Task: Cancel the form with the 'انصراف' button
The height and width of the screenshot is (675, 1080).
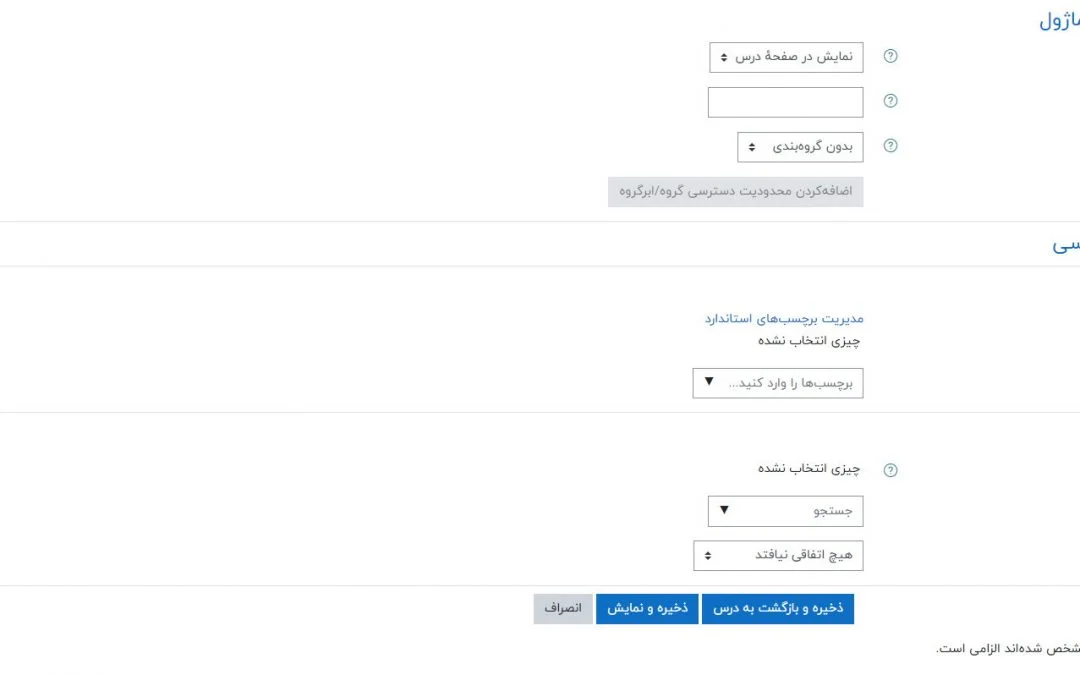Action: 562,608
